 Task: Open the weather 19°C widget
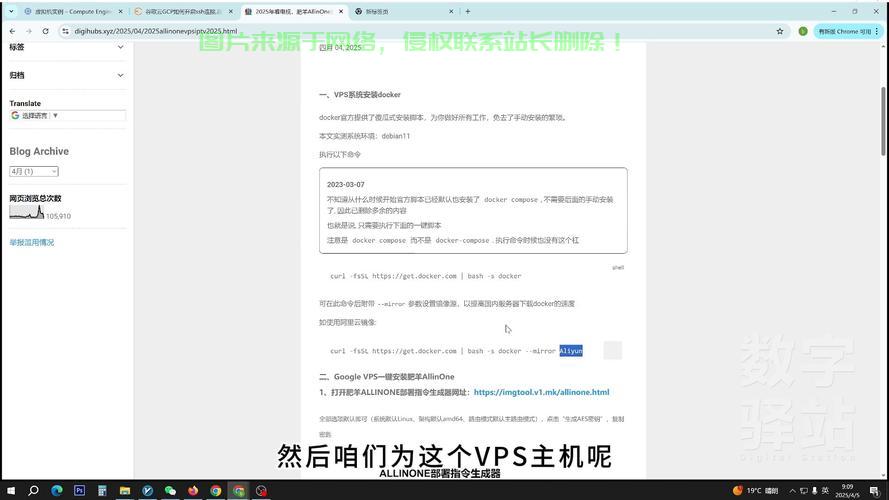coord(755,490)
